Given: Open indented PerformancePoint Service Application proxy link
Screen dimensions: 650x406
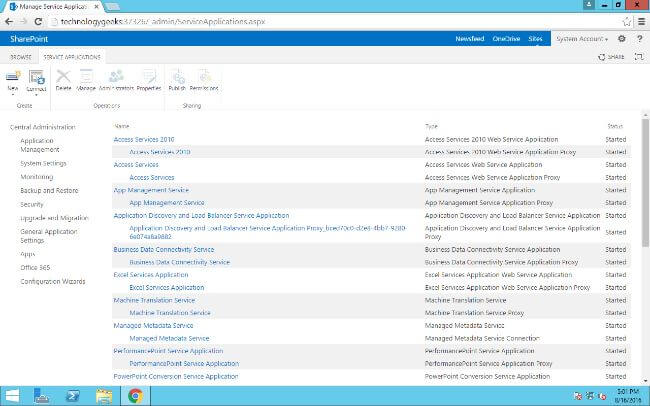Looking at the screenshot, I should pyautogui.click(x=184, y=364).
